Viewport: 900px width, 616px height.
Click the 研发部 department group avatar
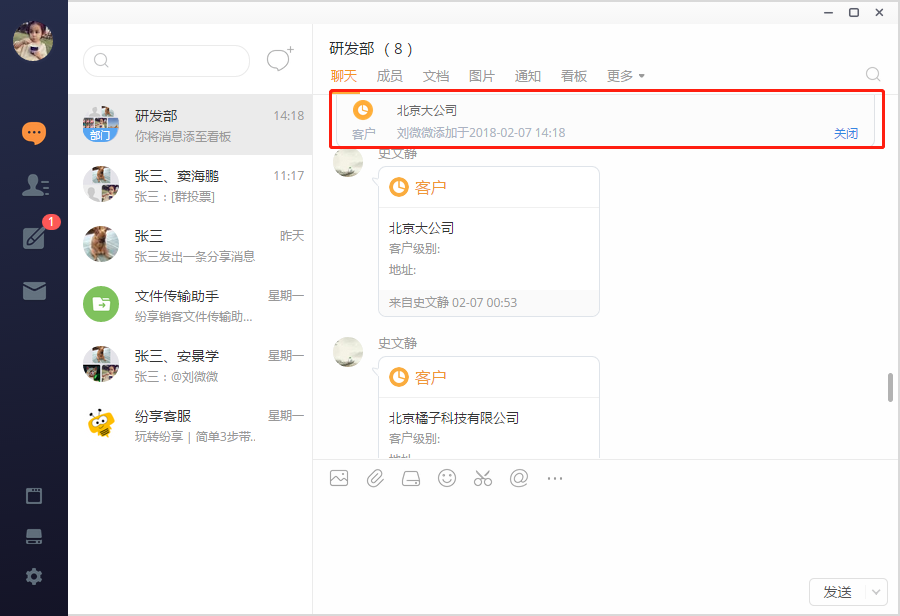pyautogui.click(x=101, y=124)
